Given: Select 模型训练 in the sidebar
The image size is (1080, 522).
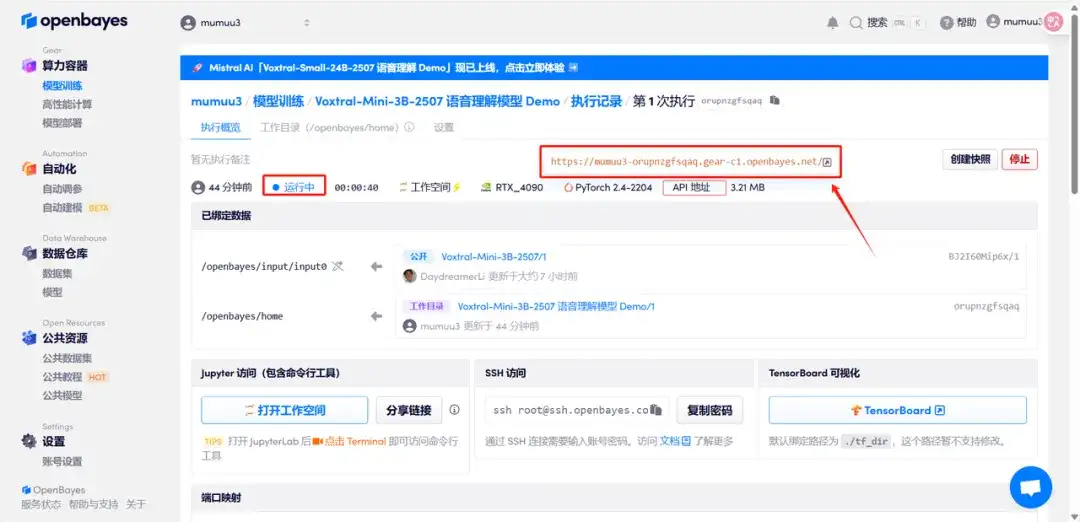Looking at the screenshot, I should click(63, 85).
